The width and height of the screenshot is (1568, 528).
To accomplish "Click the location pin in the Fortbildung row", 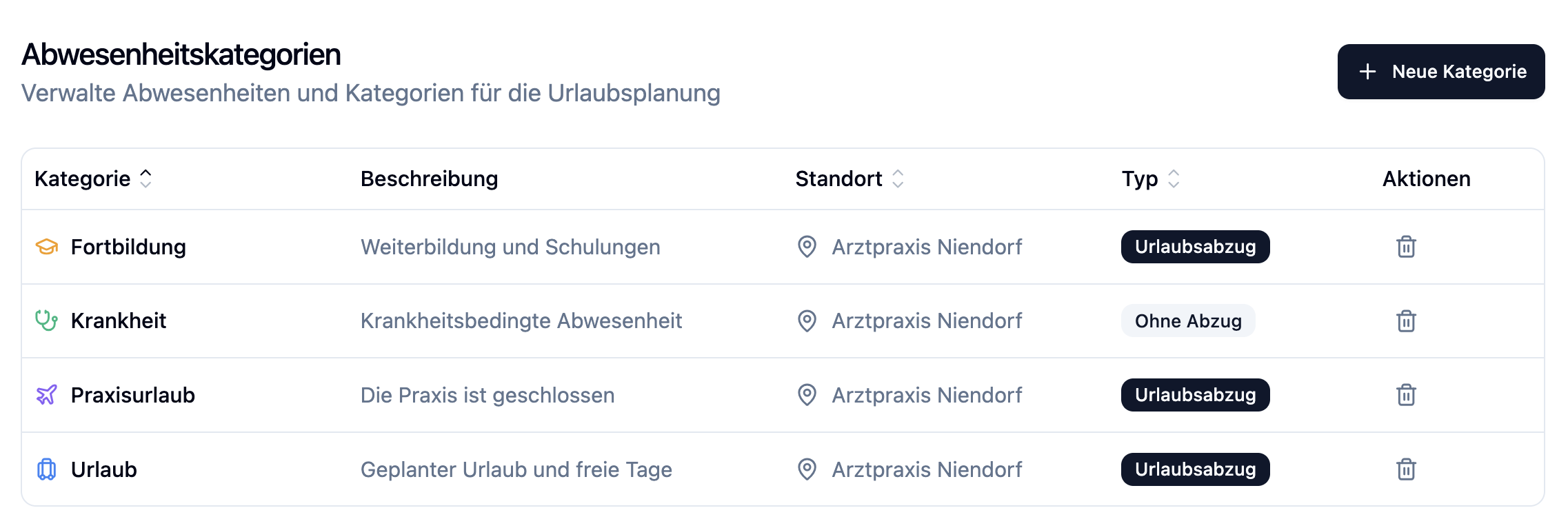I will coord(807,247).
